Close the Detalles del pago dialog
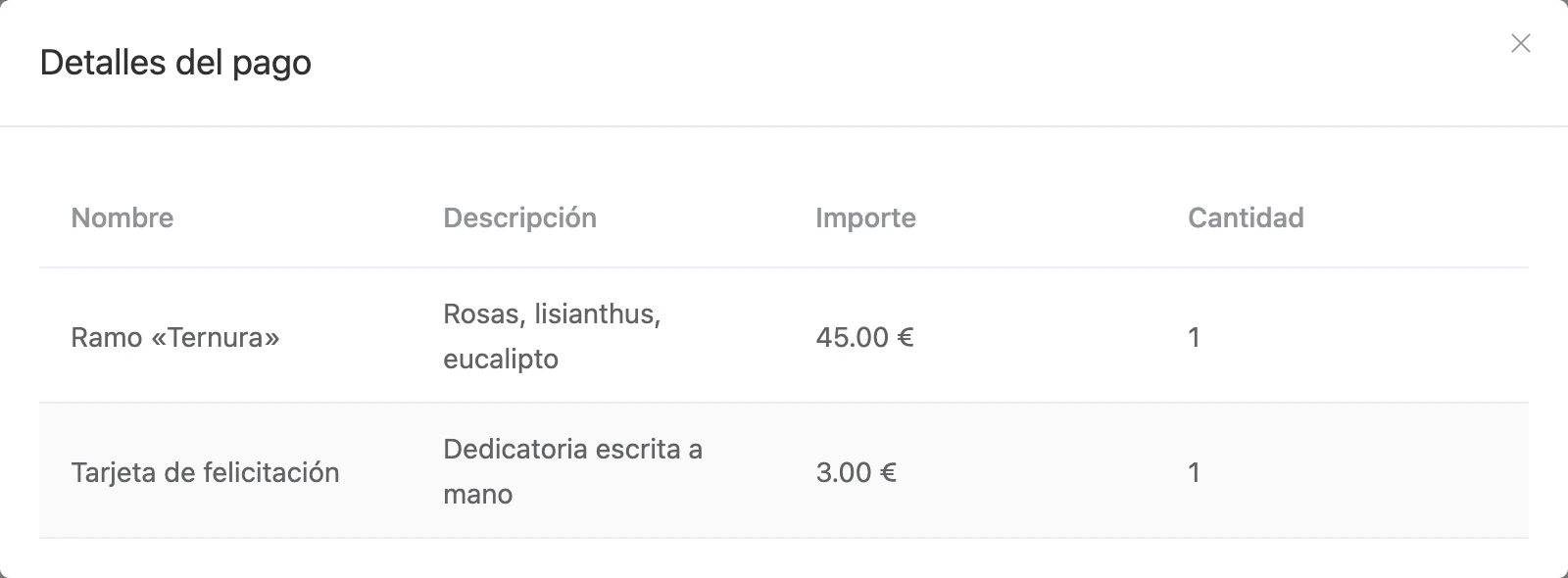Image resolution: width=1568 pixels, height=578 pixels. click(x=1520, y=43)
